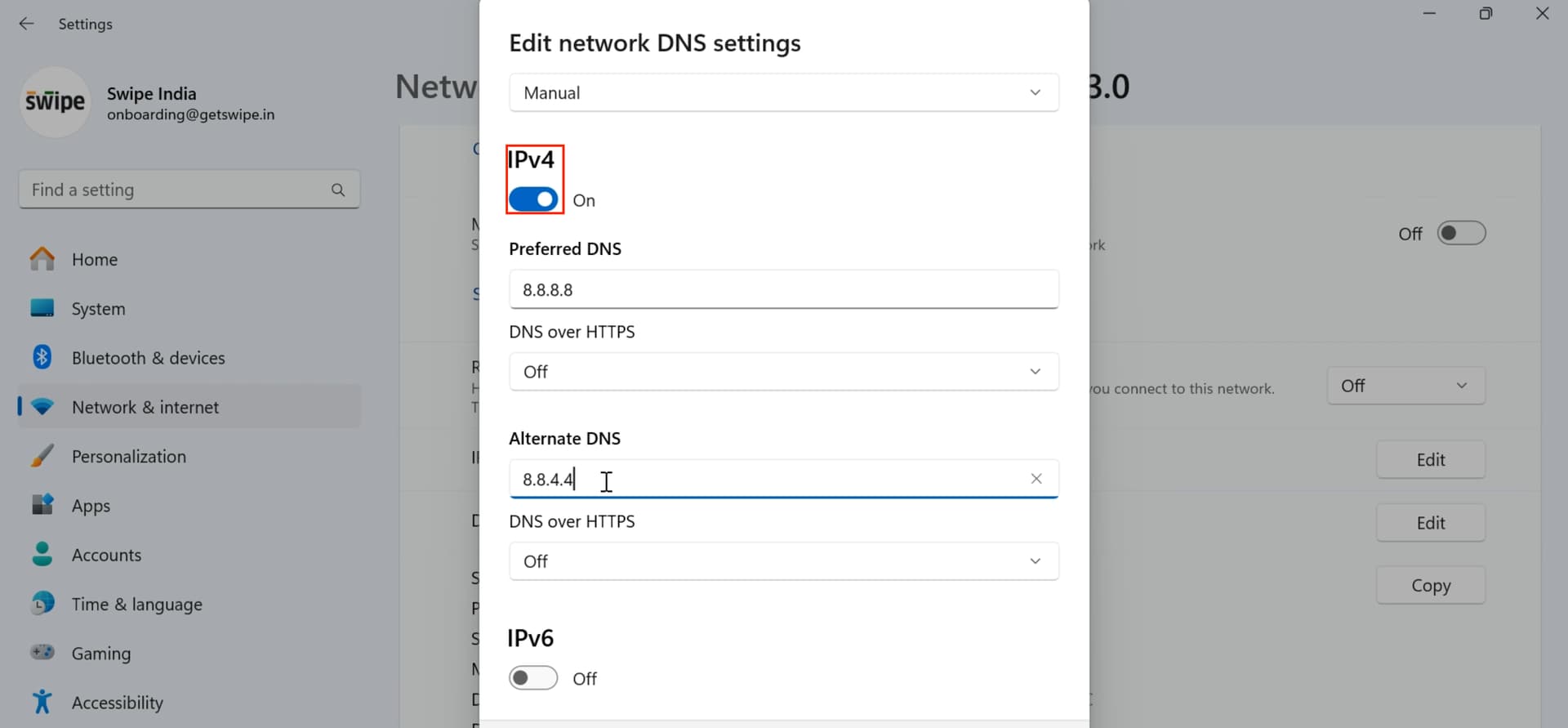This screenshot has height=728, width=1568.
Task: Expand Preferred DNS over HTTPS dropdown
Action: click(x=784, y=372)
